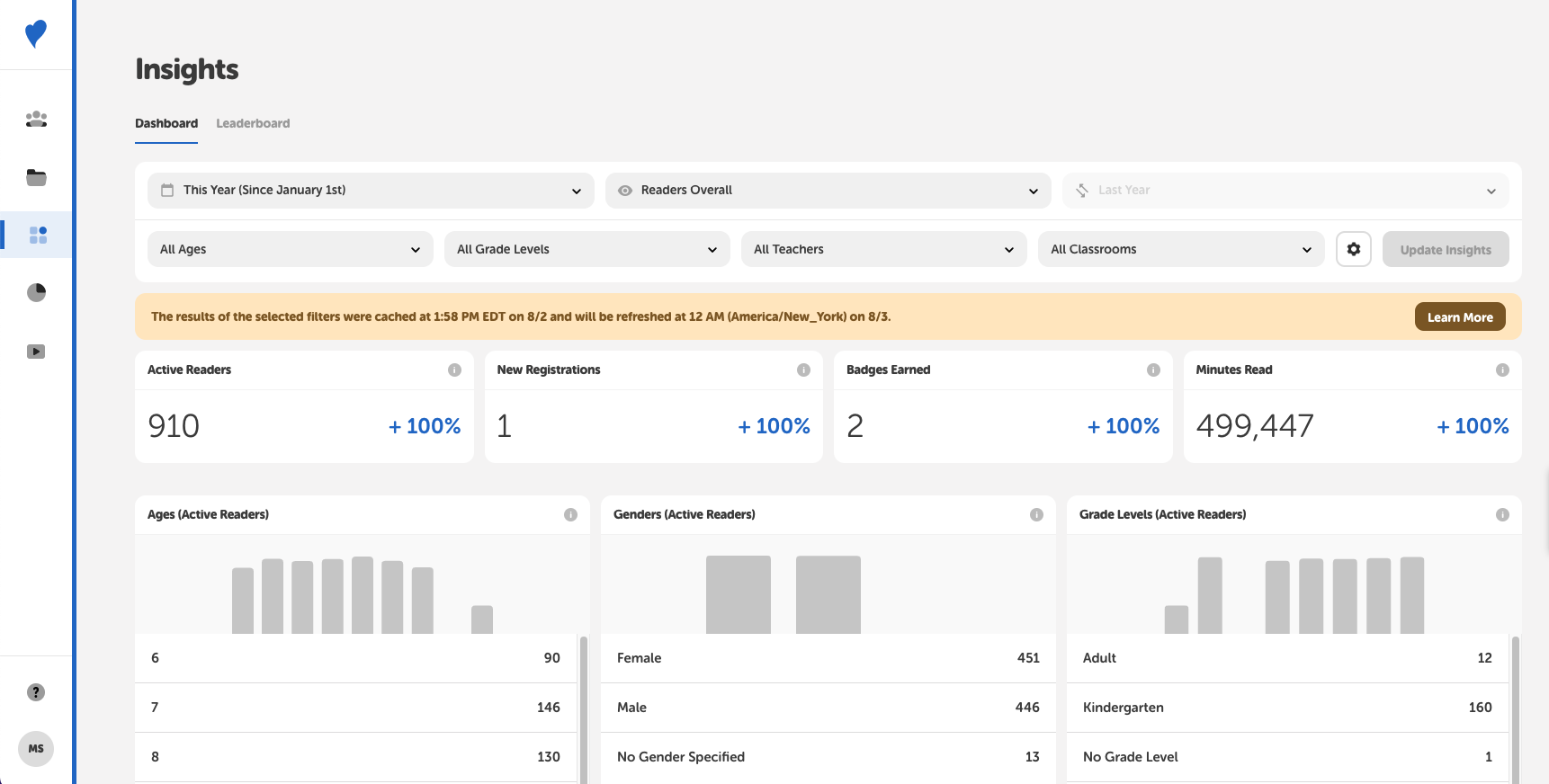The width and height of the screenshot is (1549, 784).
Task: Open the Last Year comparison dropdown
Action: point(1285,191)
